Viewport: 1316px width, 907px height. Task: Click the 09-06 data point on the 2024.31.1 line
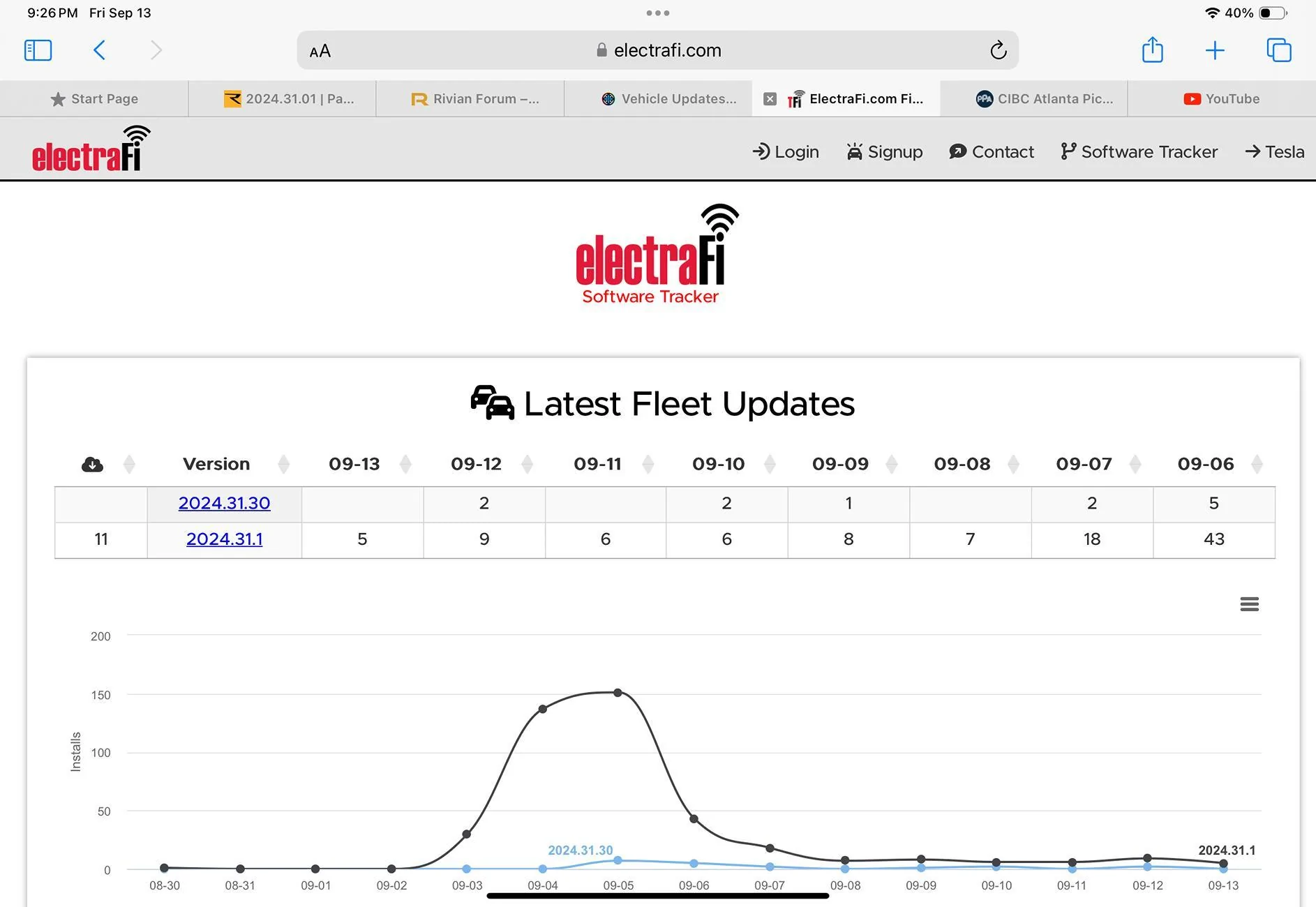coord(694,819)
